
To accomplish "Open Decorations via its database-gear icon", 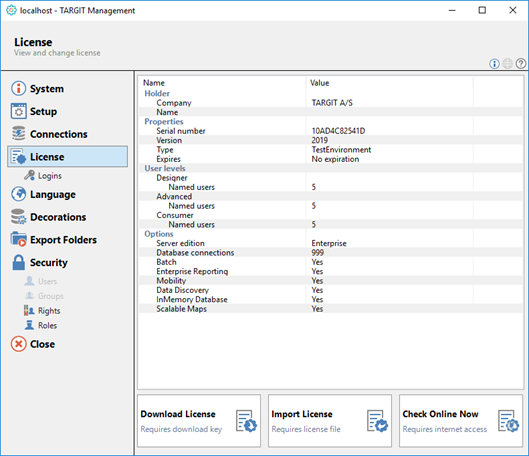I will (18, 217).
